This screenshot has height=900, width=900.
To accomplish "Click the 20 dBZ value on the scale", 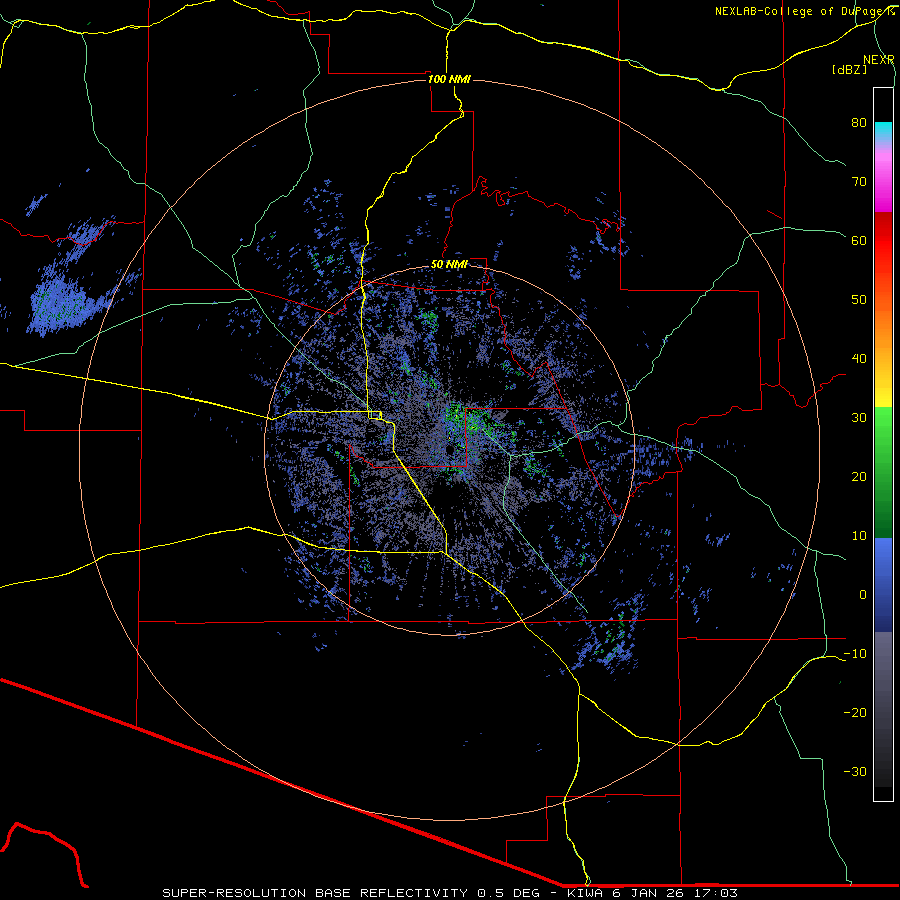I will click(x=859, y=477).
